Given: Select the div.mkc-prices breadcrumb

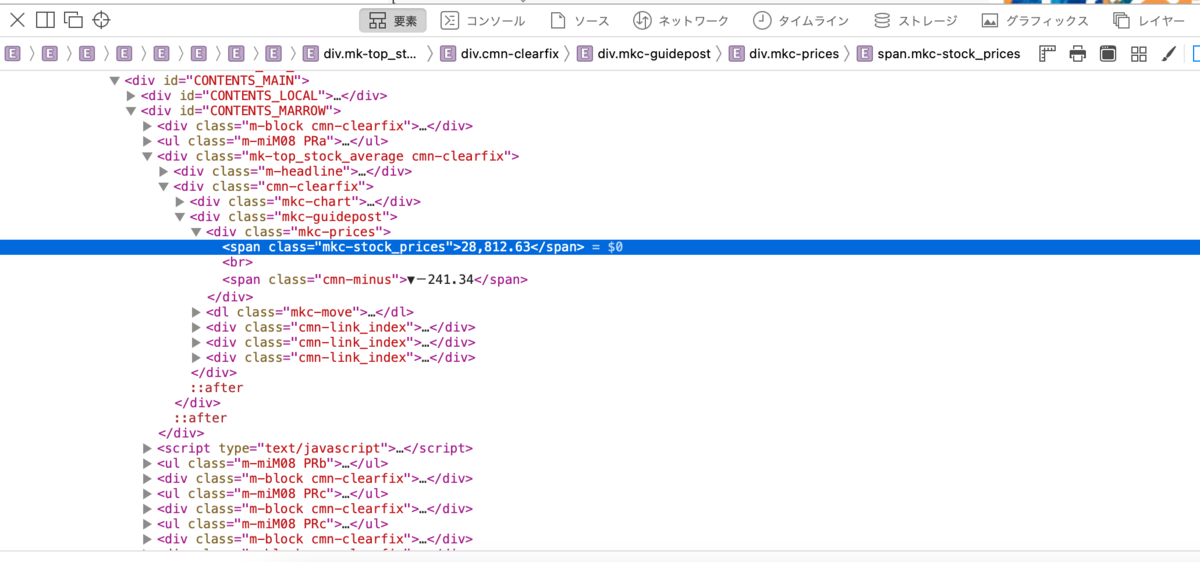Looking at the screenshot, I should pos(785,54).
